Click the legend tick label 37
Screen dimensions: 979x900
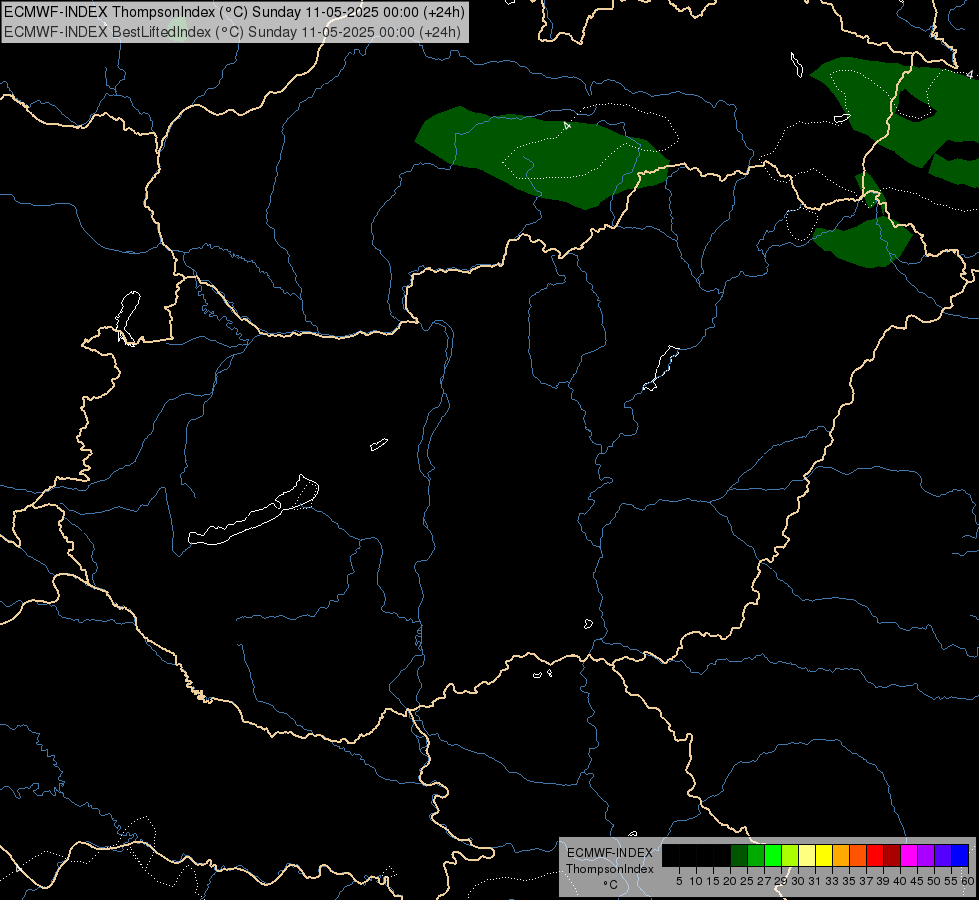pyautogui.click(x=867, y=881)
